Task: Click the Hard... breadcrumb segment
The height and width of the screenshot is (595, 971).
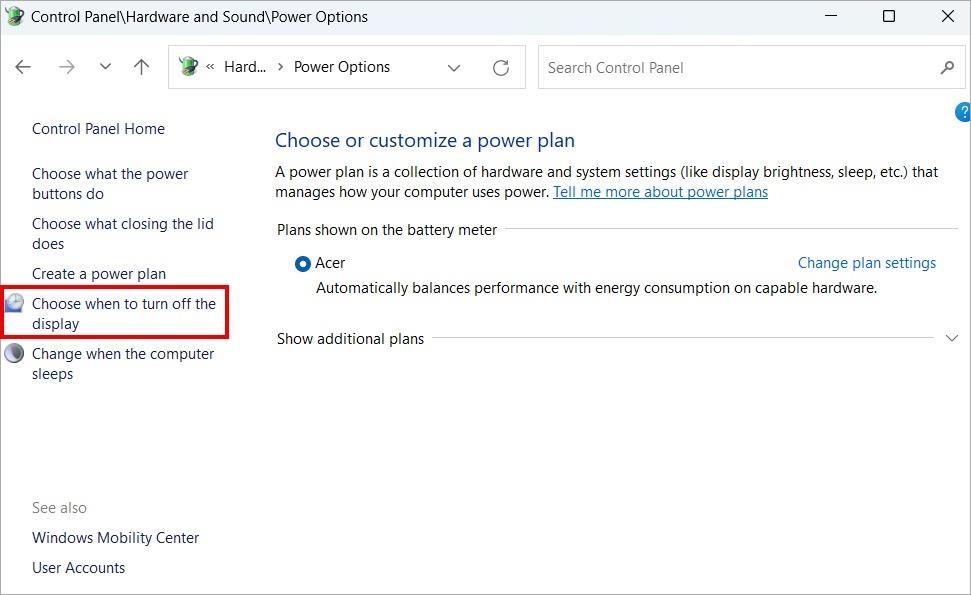Action: click(x=245, y=67)
